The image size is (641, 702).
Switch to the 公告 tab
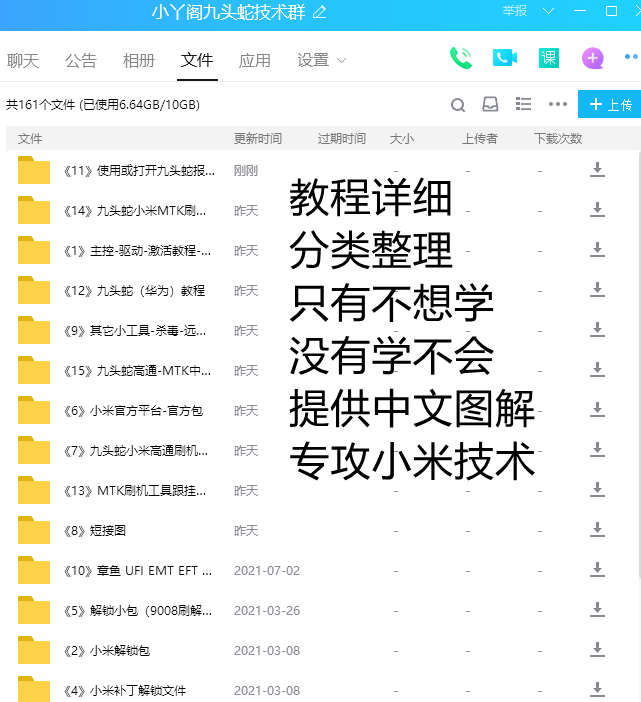81,60
